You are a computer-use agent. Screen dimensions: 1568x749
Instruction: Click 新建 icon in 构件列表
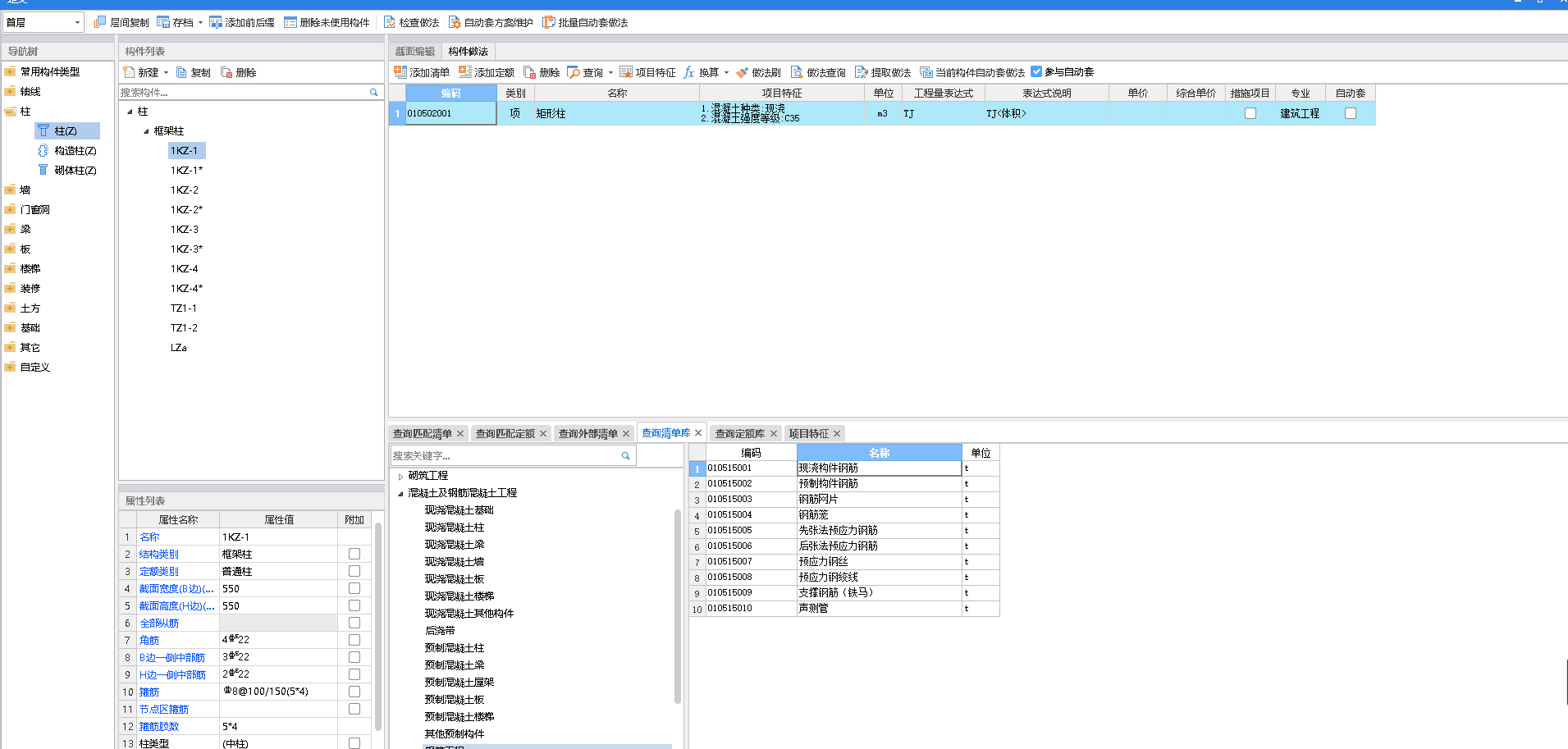(x=129, y=72)
